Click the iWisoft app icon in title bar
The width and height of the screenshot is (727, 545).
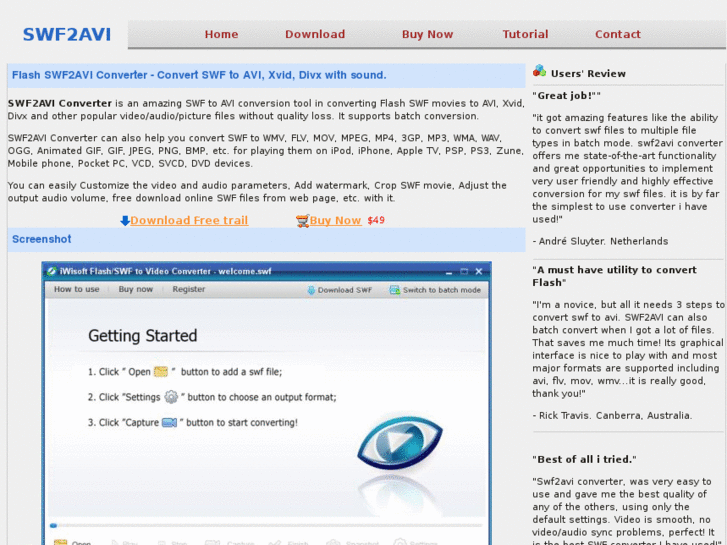[x=51, y=271]
